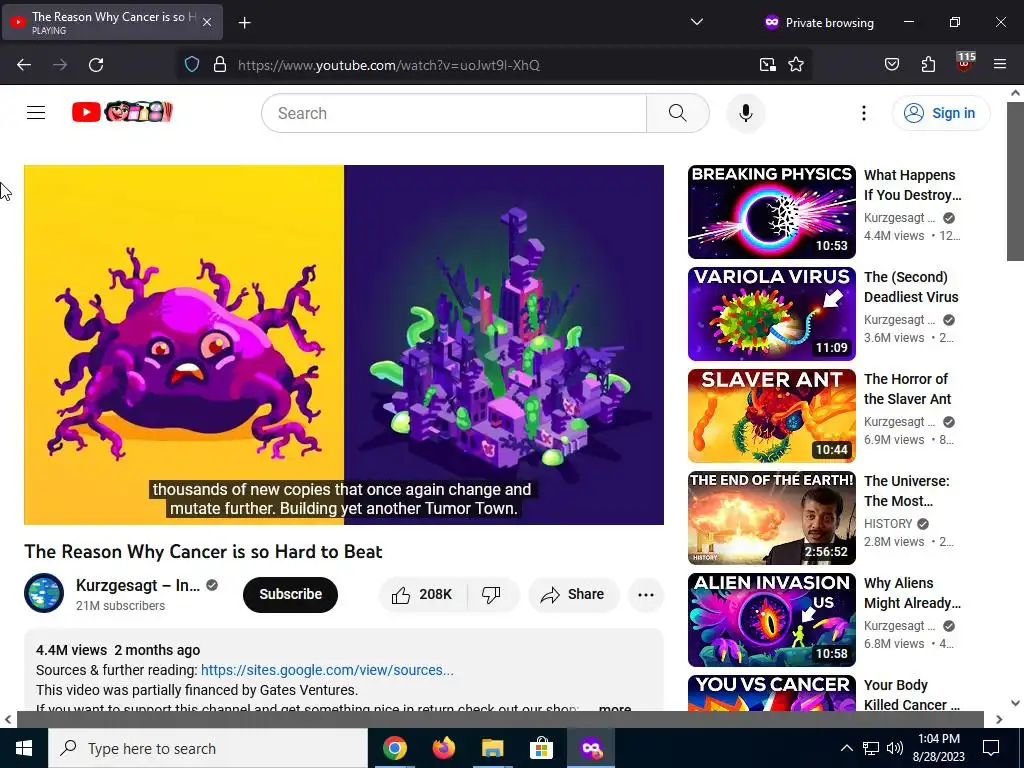Bookmark this page with star icon
This screenshot has width=1024, height=768.
pyautogui.click(x=795, y=65)
